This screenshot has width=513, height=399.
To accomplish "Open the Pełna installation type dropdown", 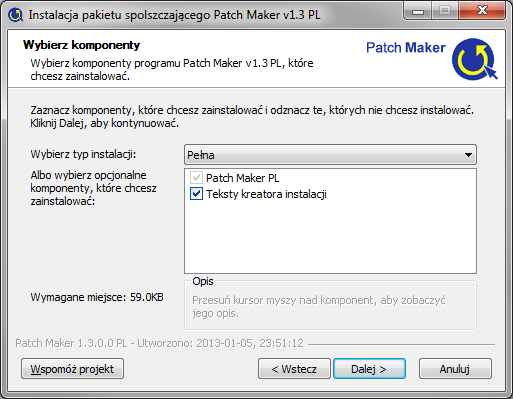I will pos(330,155).
